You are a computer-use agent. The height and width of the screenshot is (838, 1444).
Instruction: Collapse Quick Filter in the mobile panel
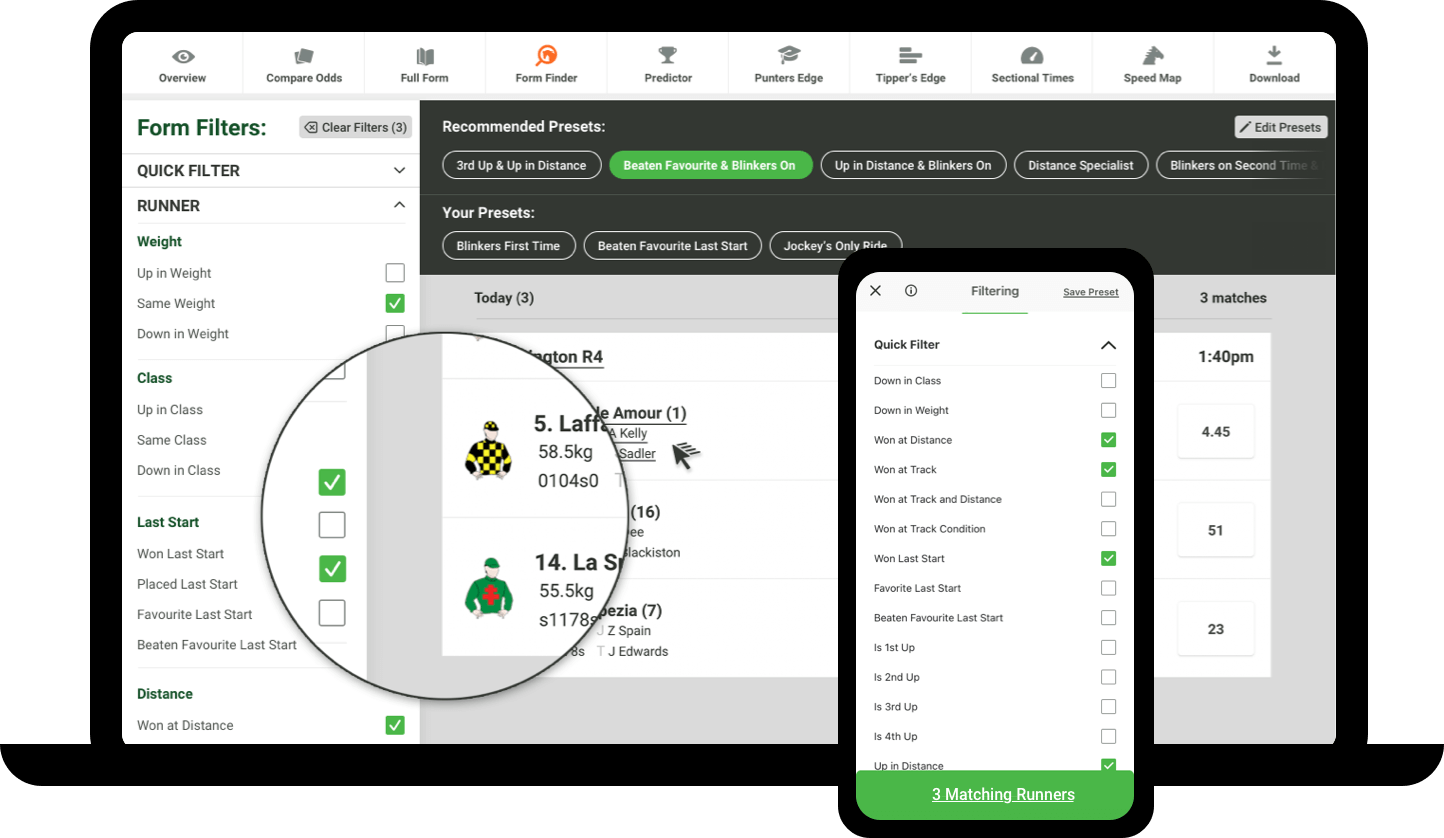[1108, 344]
